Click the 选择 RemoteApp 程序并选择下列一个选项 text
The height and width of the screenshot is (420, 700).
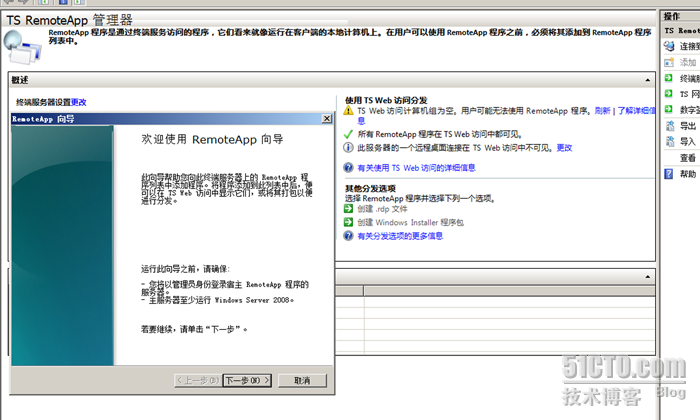420,199
